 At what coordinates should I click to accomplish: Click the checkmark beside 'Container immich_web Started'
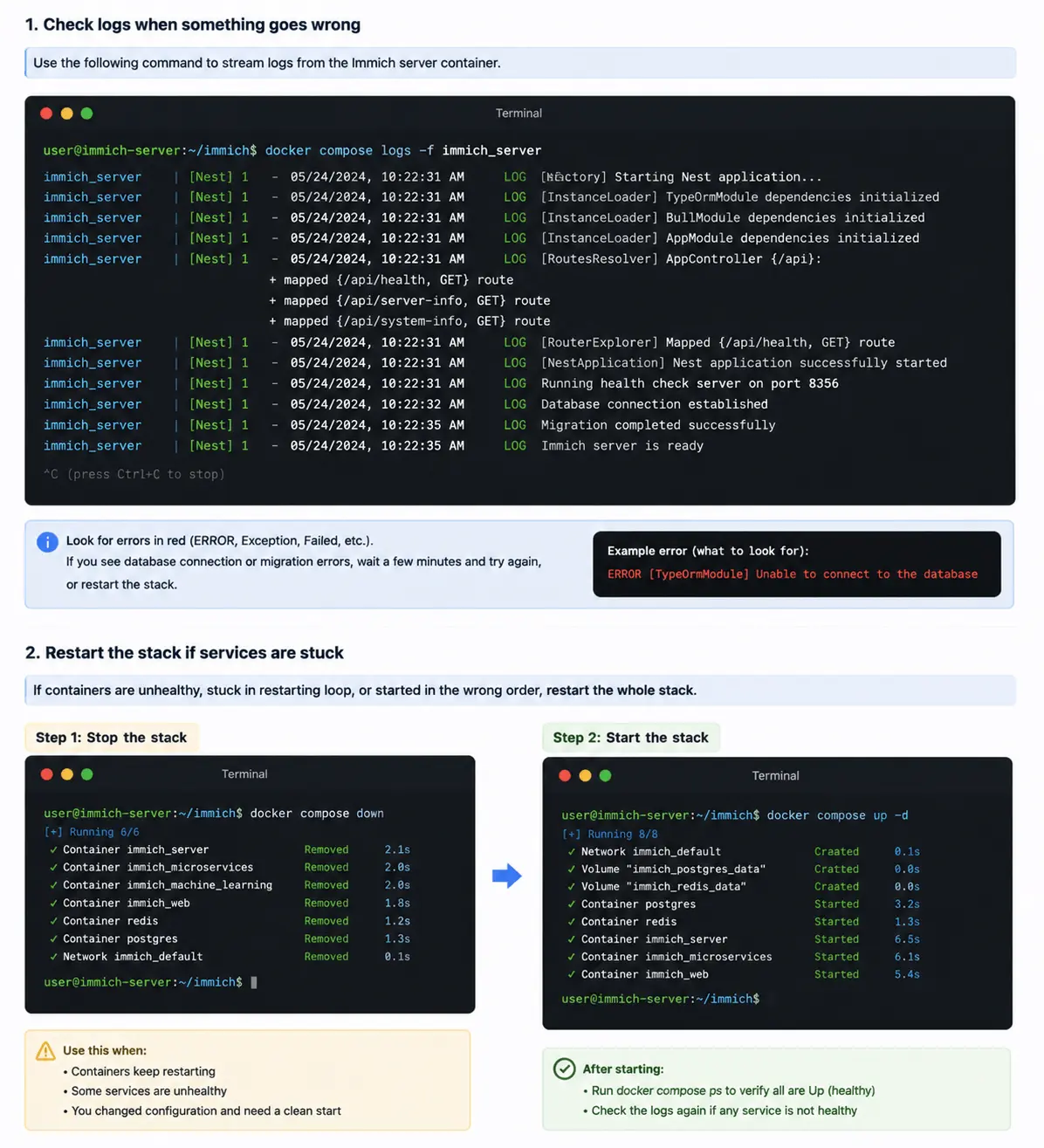tap(572, 974)
